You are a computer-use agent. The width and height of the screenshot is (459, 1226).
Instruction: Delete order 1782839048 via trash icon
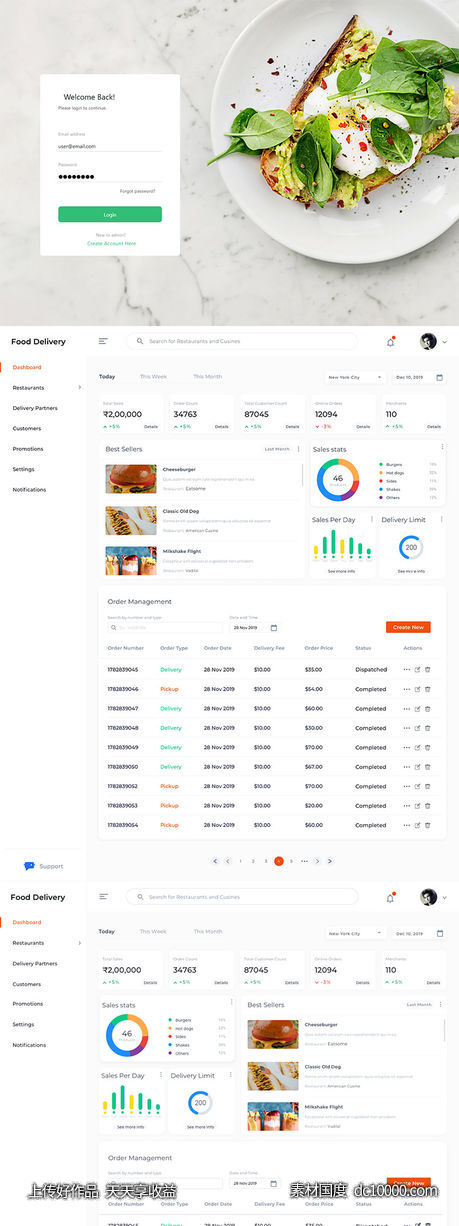pyautogui.click(x=428, y=728)
